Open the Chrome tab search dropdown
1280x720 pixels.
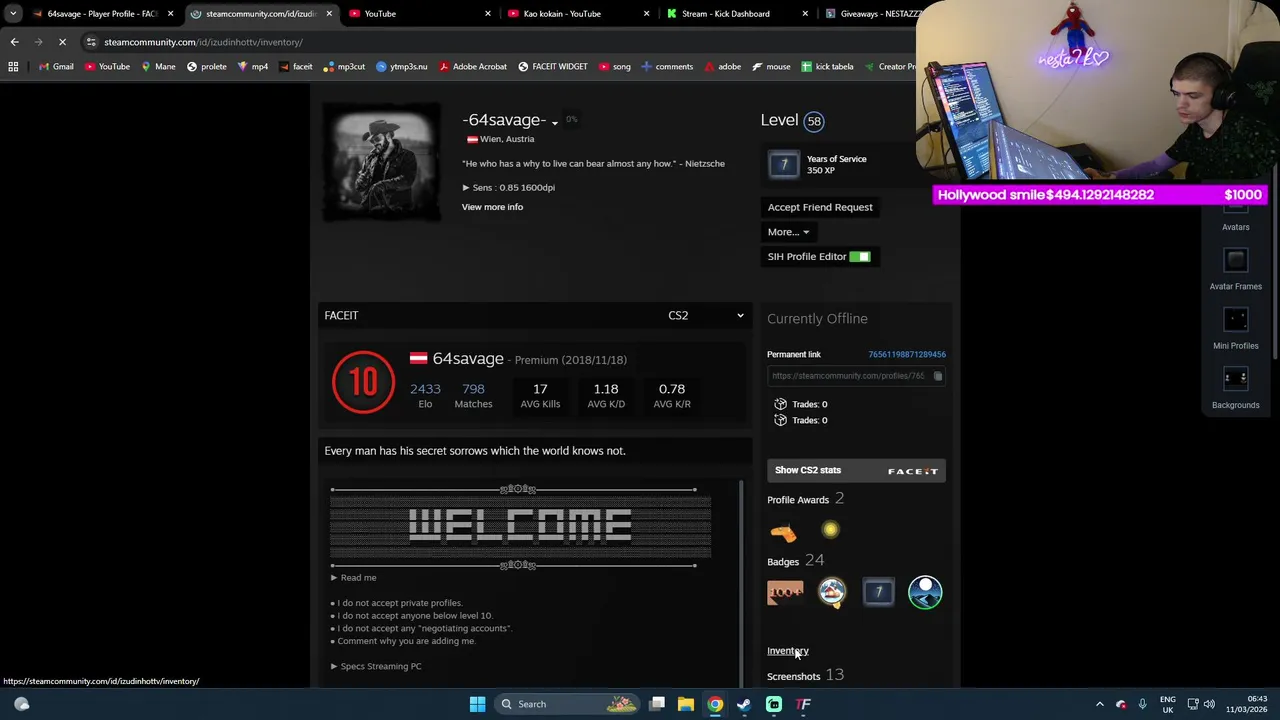pyautogui.click(x=13, y=14)
